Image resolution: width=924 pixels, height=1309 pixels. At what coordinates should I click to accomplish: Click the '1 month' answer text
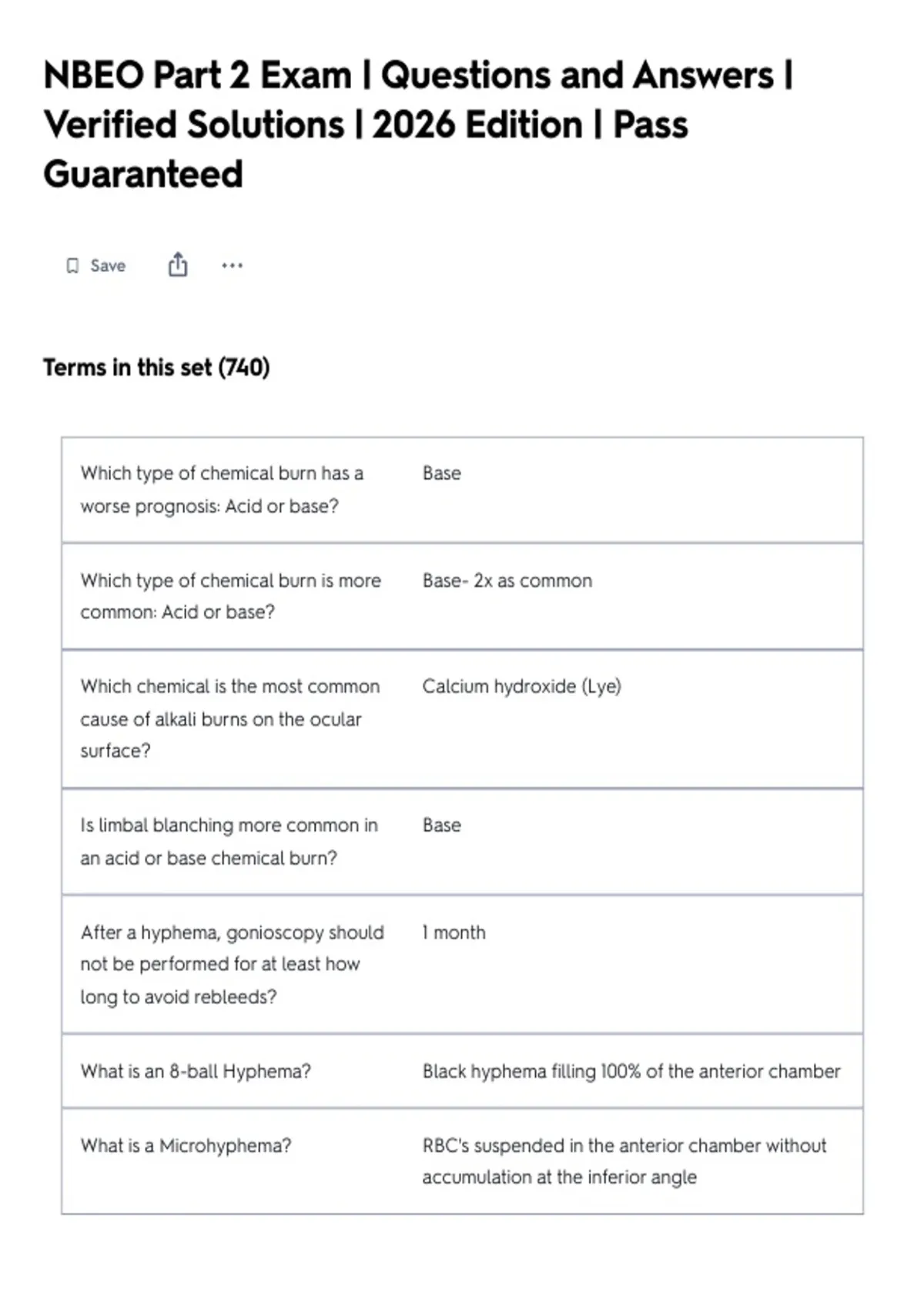[x=454, y=932]
